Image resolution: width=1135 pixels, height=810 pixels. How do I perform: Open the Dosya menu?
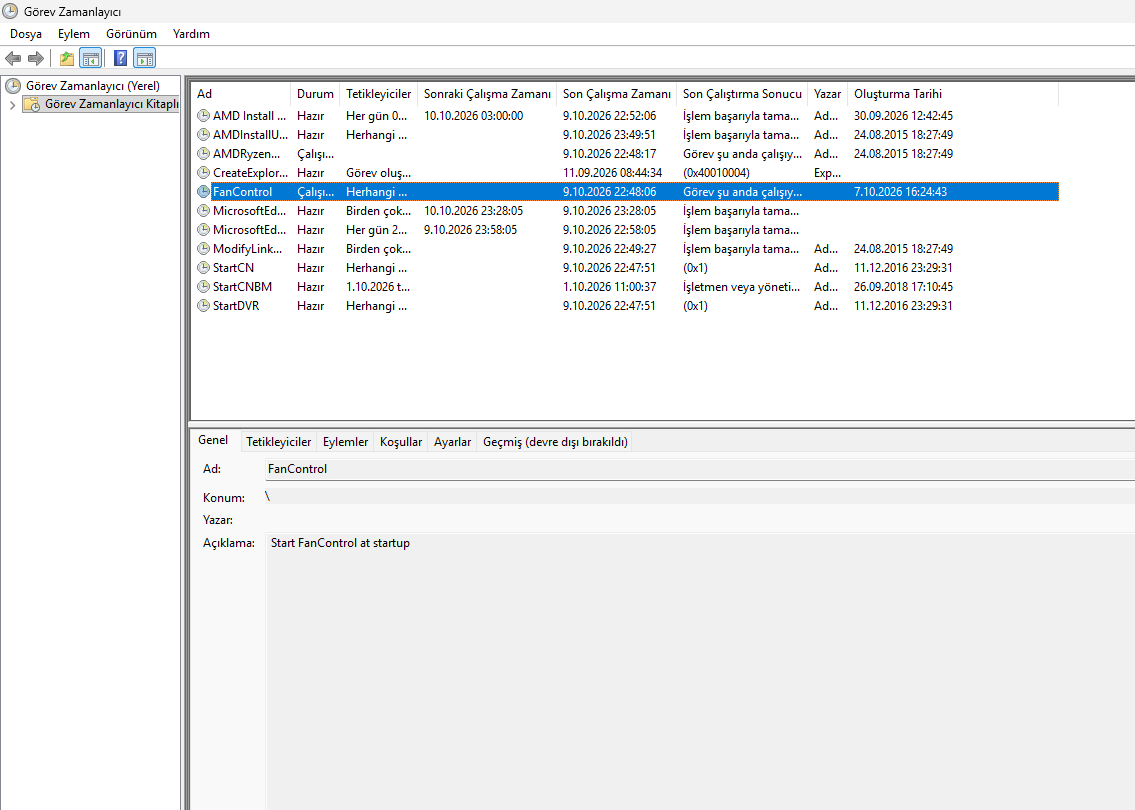[26, 34]
